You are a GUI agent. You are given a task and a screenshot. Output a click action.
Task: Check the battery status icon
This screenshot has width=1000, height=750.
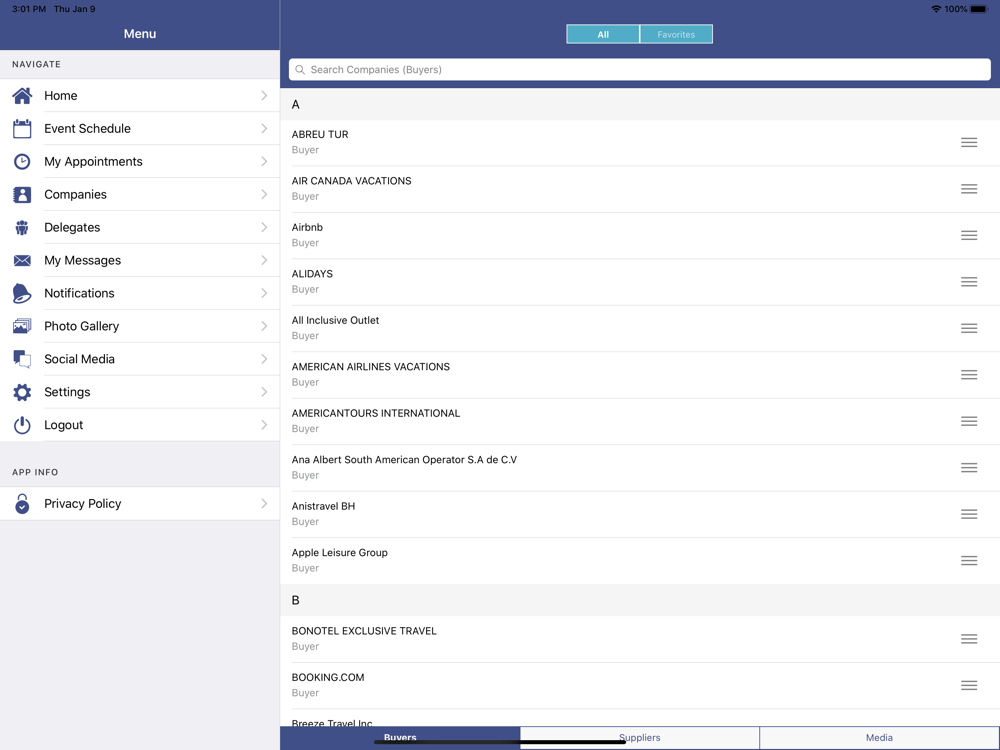click(980, 9)
